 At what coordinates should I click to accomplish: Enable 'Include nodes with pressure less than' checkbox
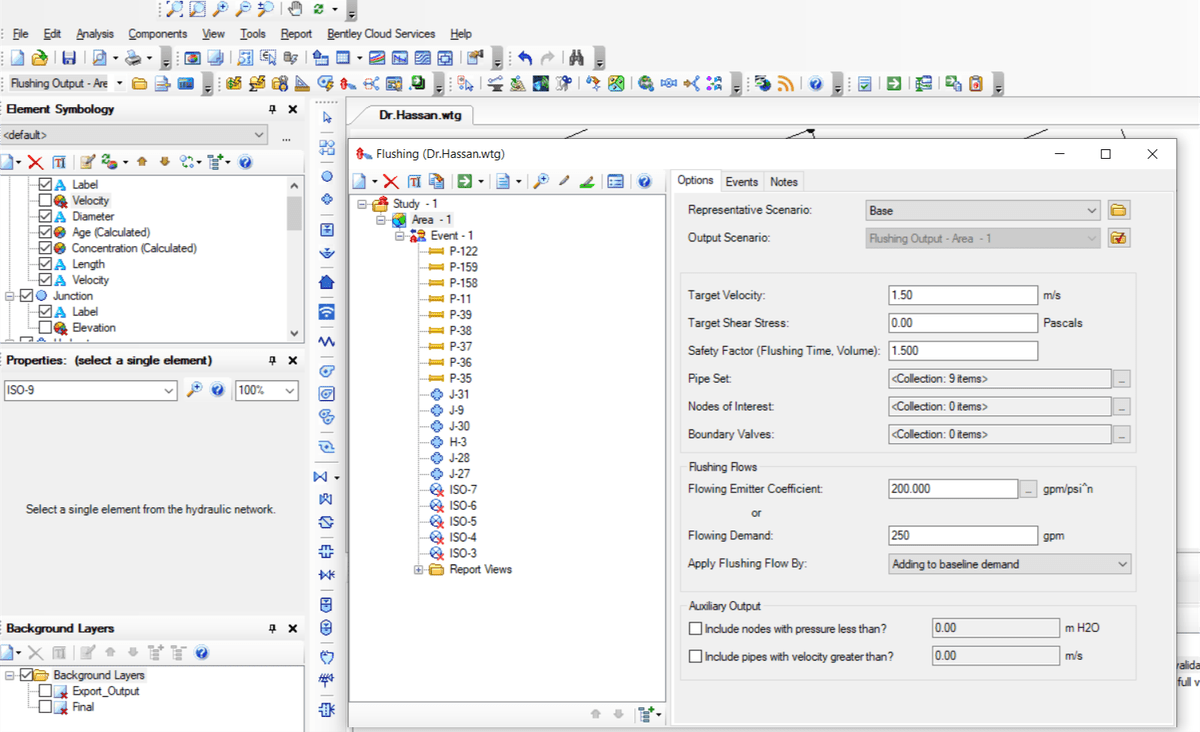[696, 629]
